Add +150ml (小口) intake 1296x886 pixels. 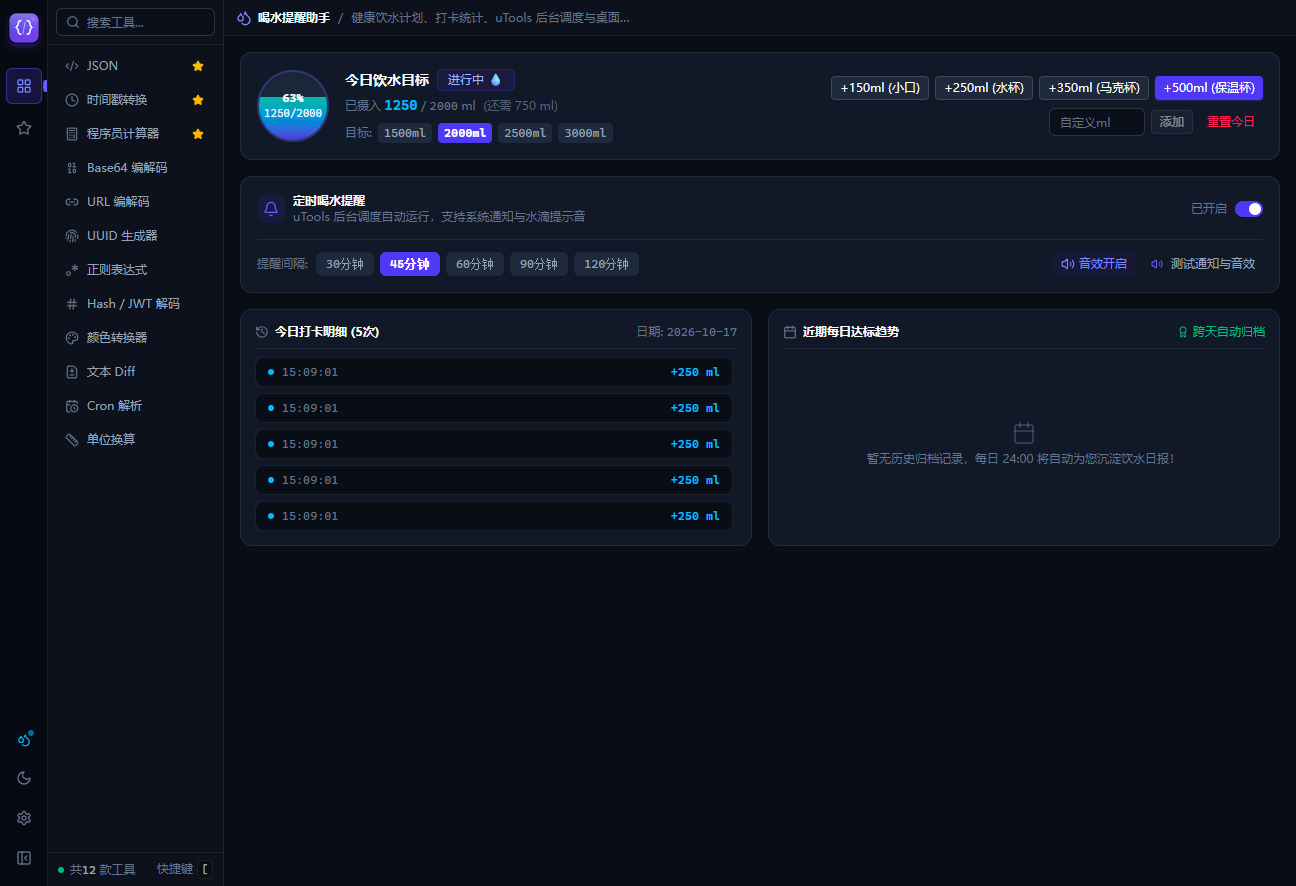[x=880, y=88]
